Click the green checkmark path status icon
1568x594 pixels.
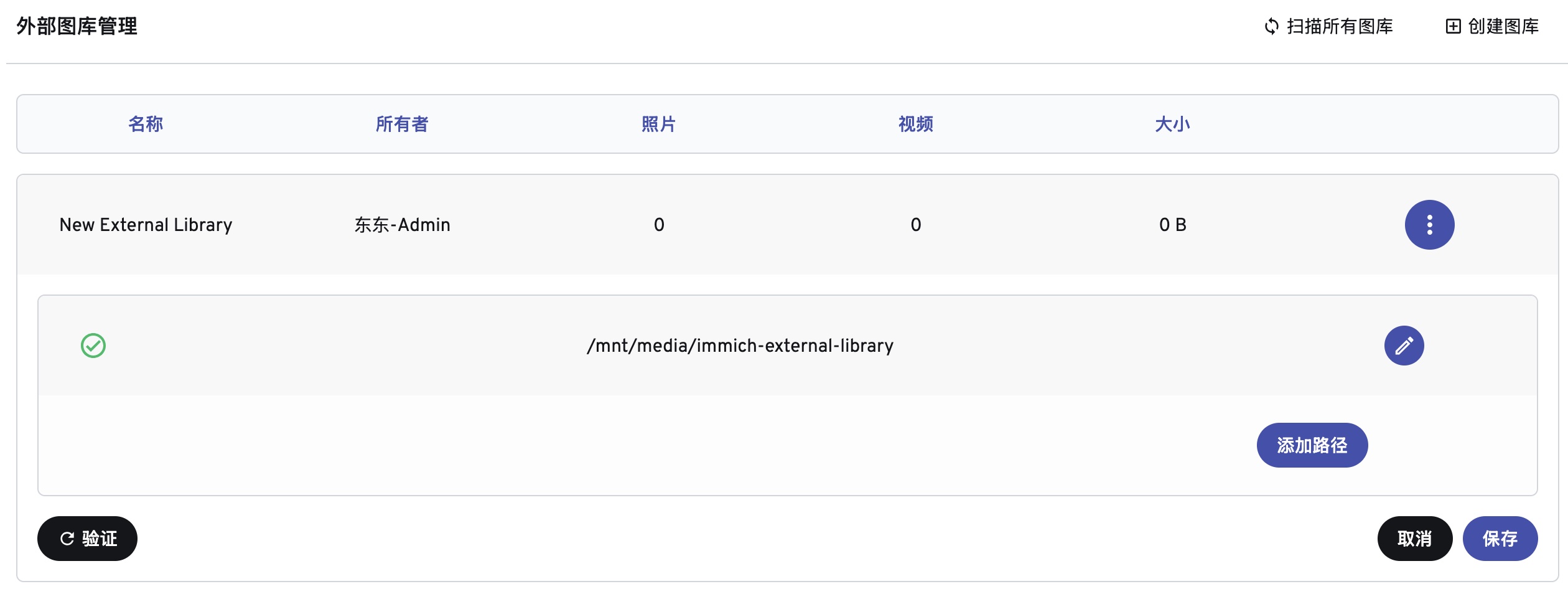click(x=93, y=346)
